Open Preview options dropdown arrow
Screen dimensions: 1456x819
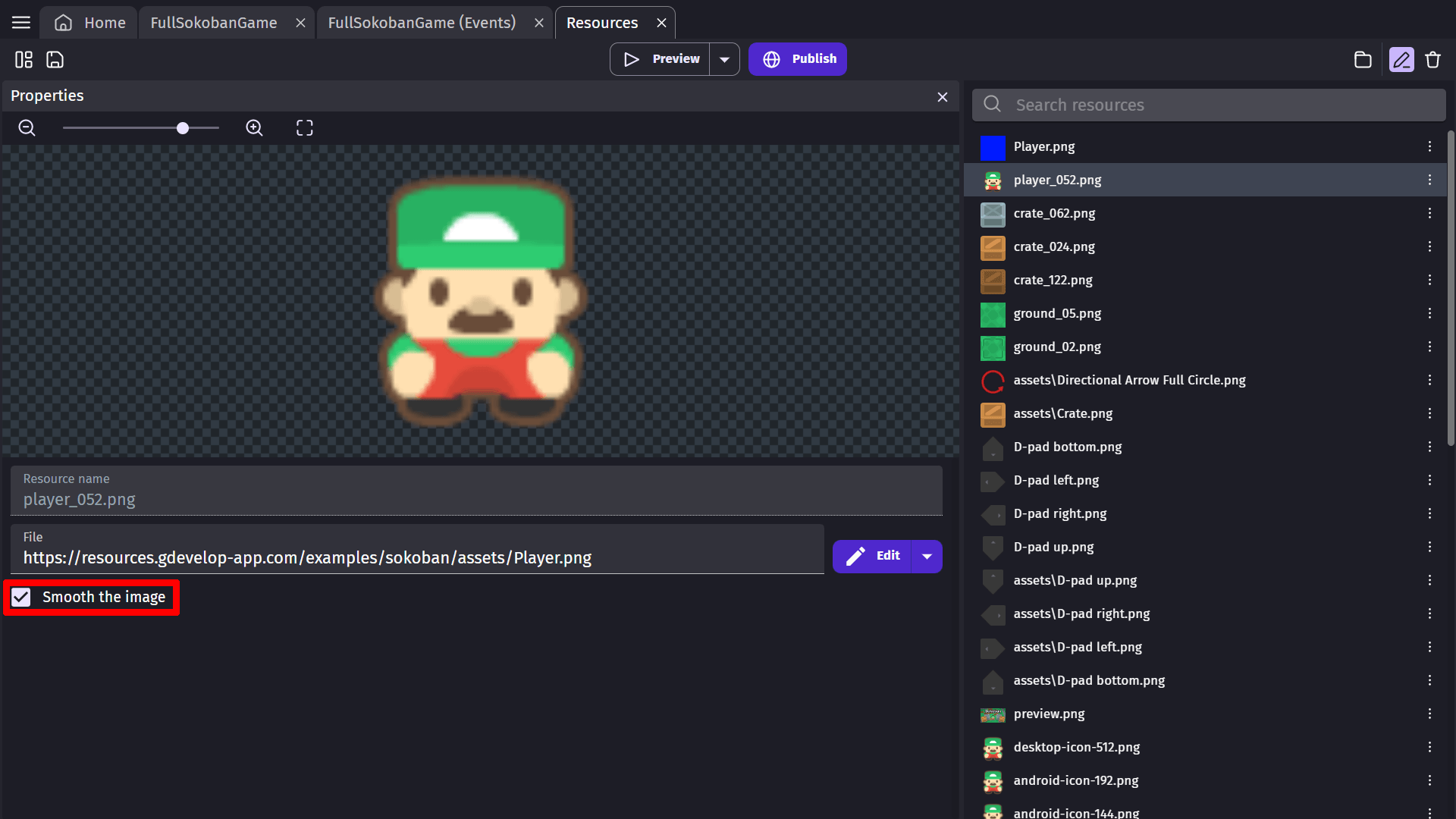724,59
